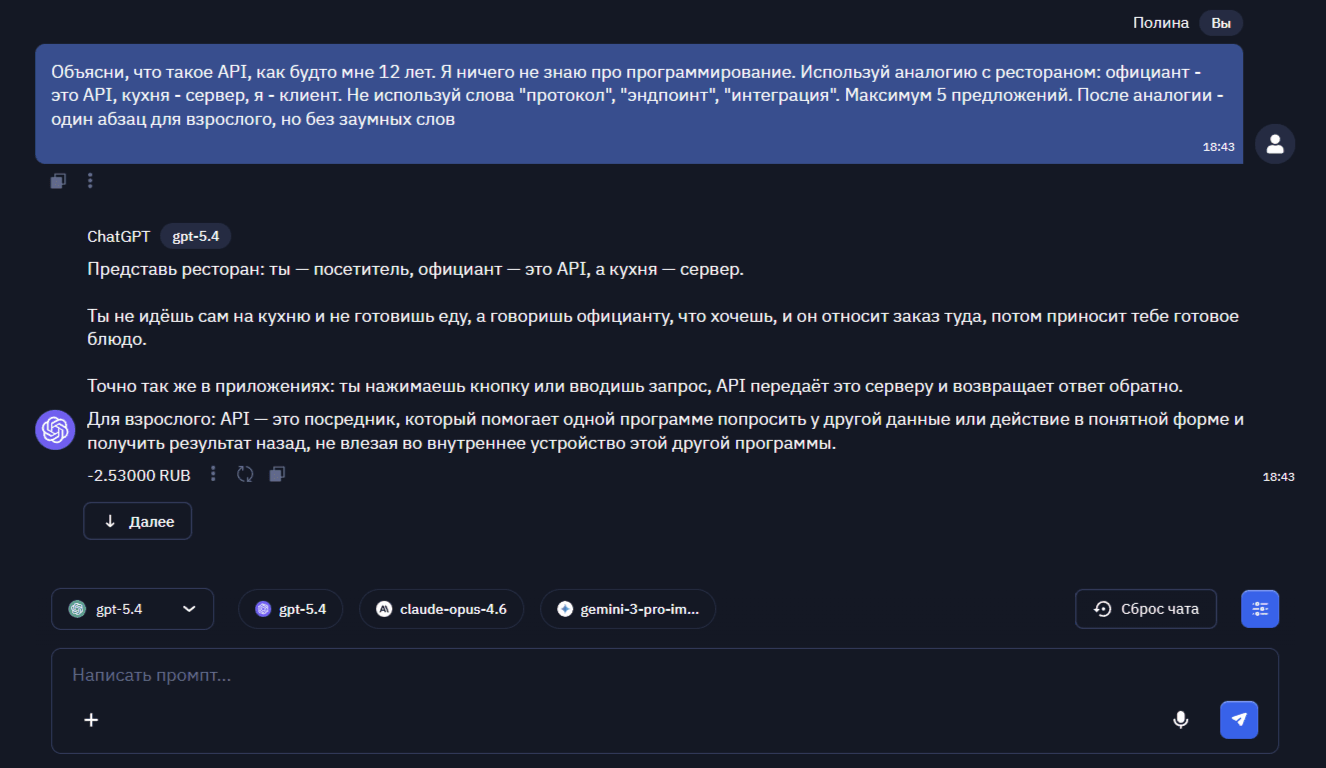Viewport: 1326px width, 768px height.
Task: Switch to the gpt-5.4 quick model chip
Action: coord(290,609)
